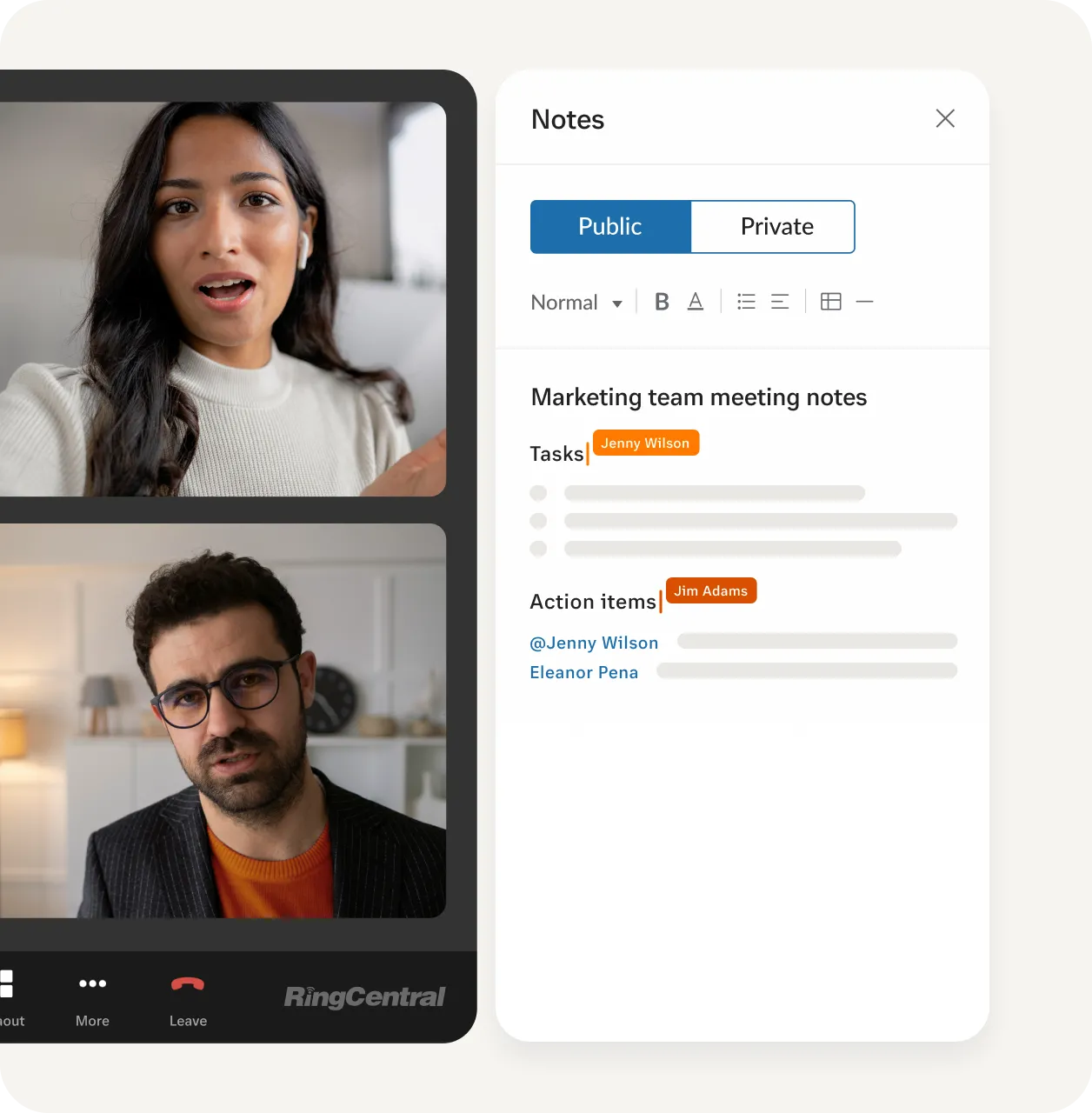
Task: Open @Jenny Wilson's mention link
Action: [594, 643]
